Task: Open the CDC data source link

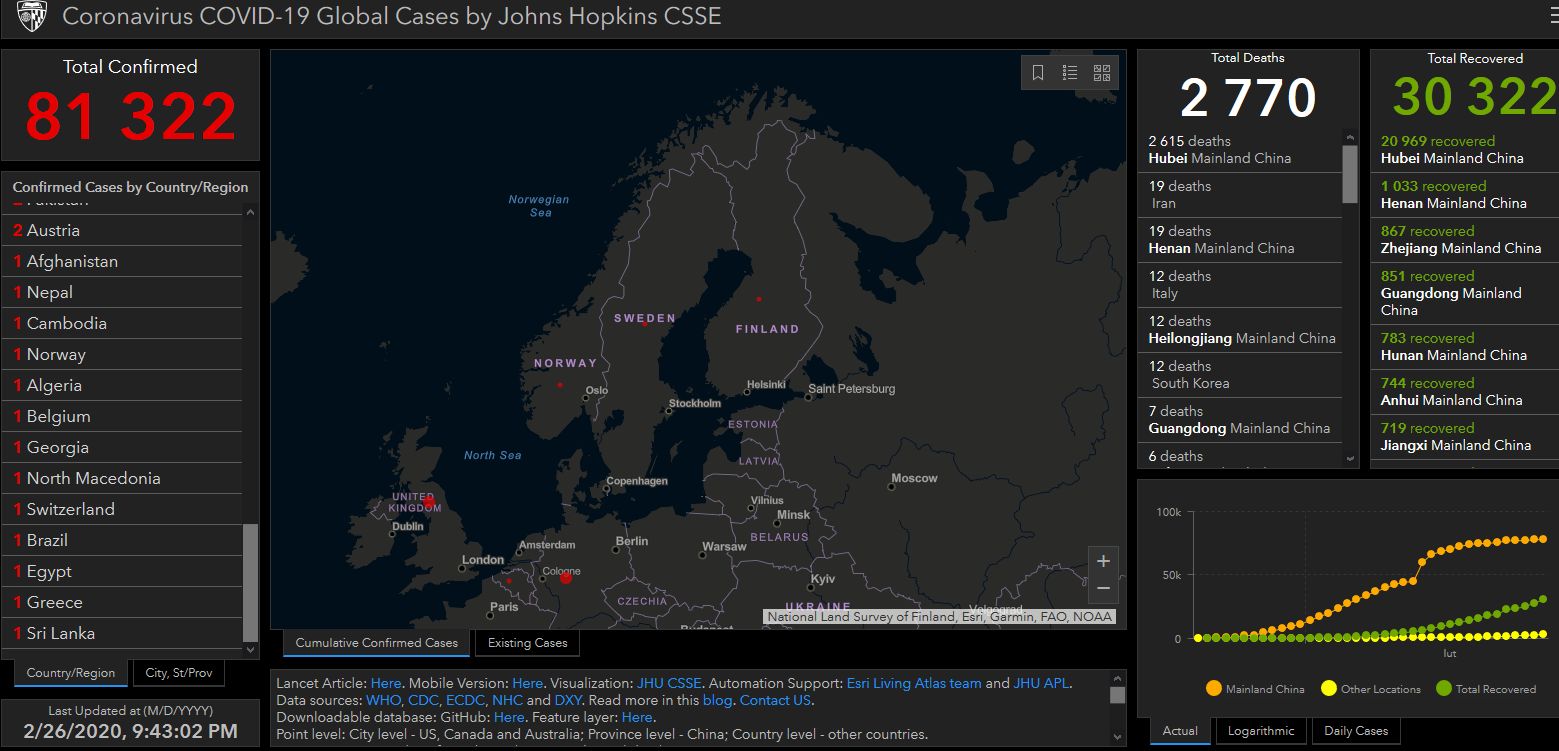Action: pos(423,700)
